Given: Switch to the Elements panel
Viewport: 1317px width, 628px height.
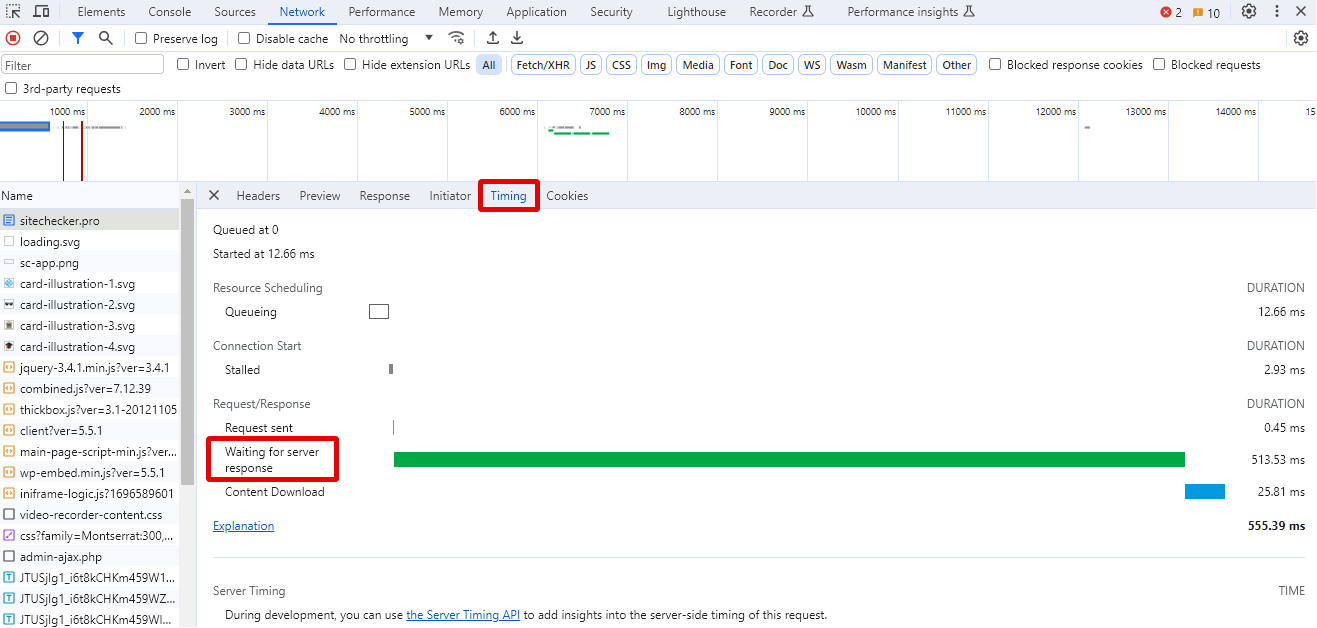Looking at the screenshot, I should [101, 12].
